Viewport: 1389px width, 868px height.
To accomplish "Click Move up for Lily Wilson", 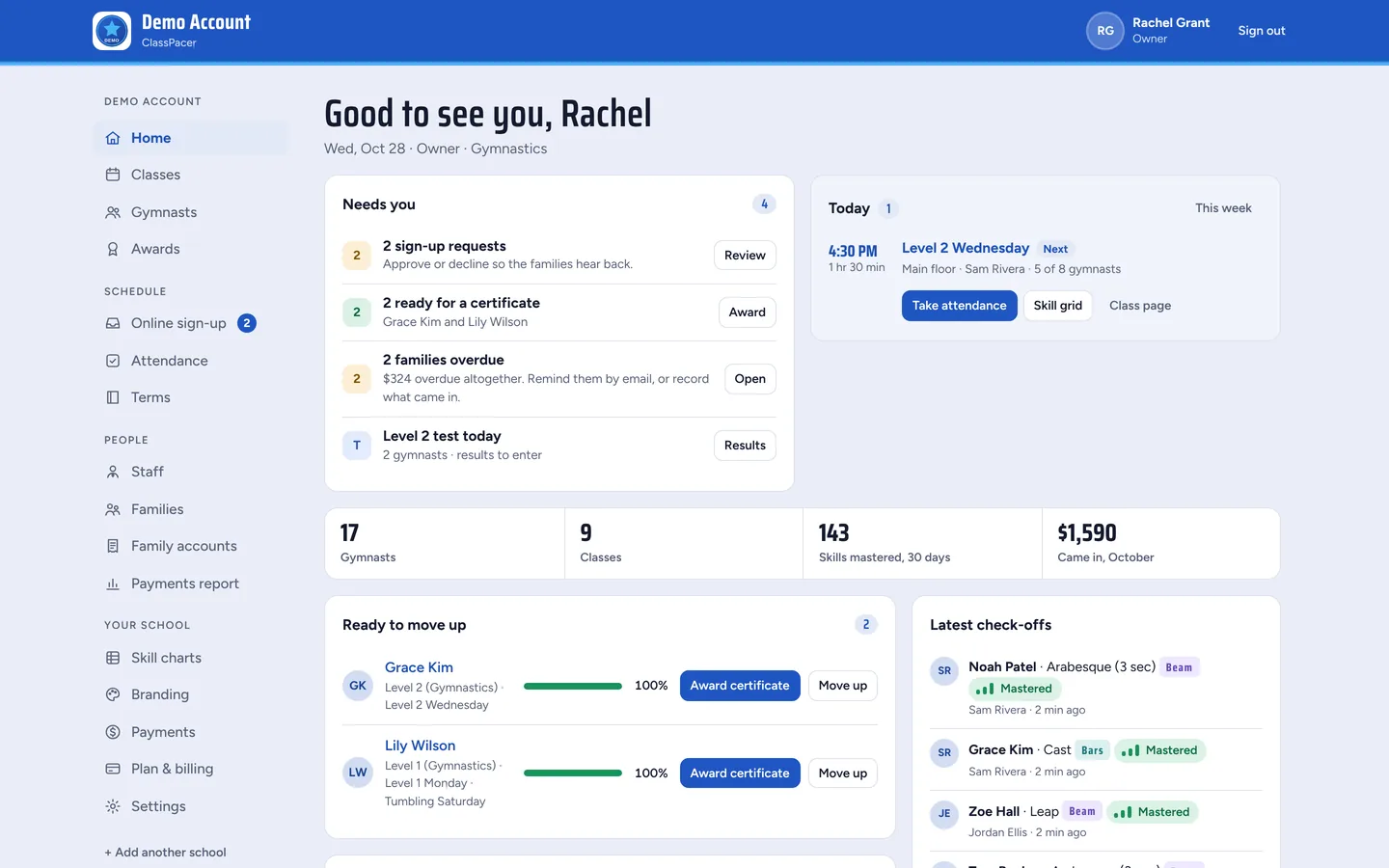I will tap(842, 773).
